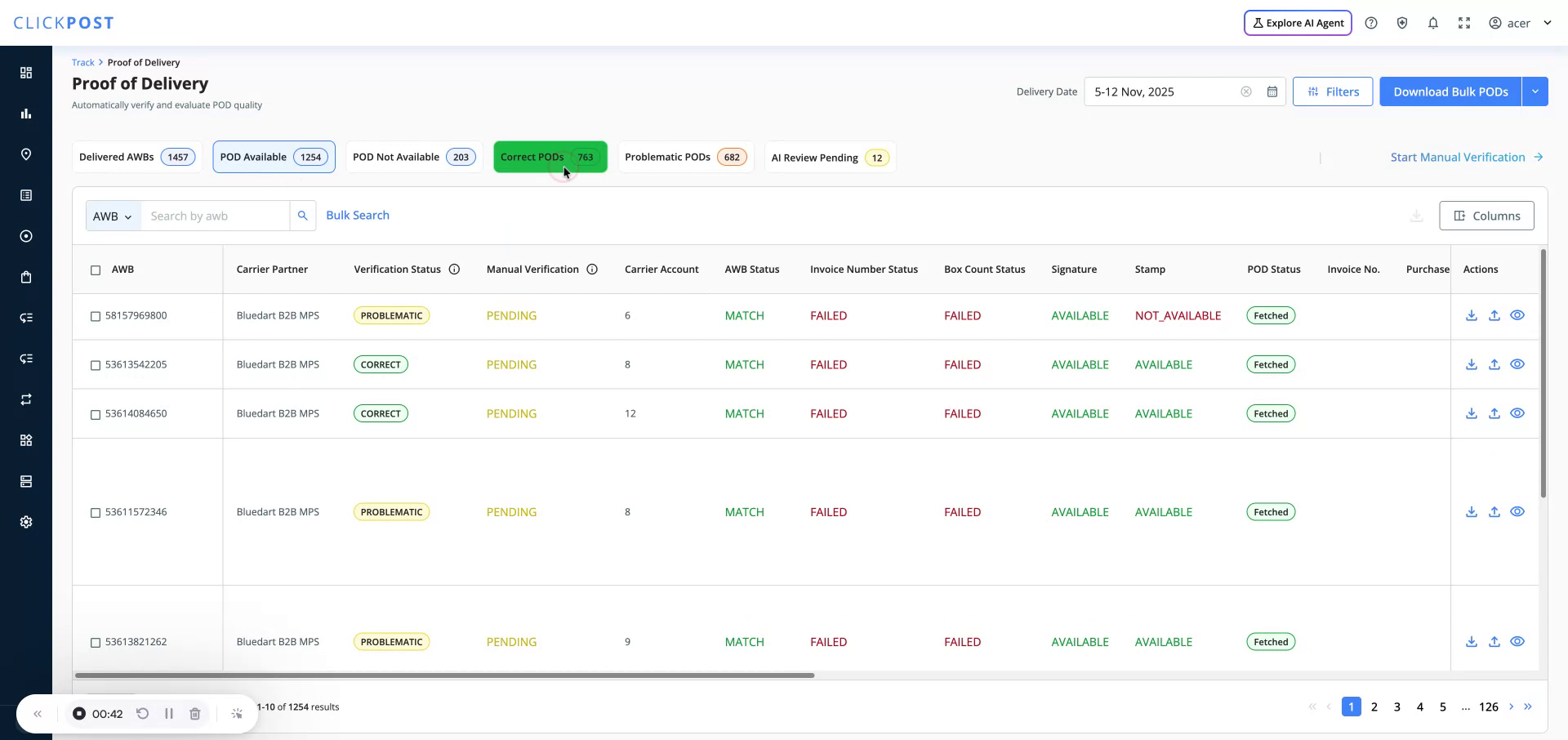Check the row for AWB 53613542205
The height and width of the screenshot is (740, 1568).
[96, 365]
